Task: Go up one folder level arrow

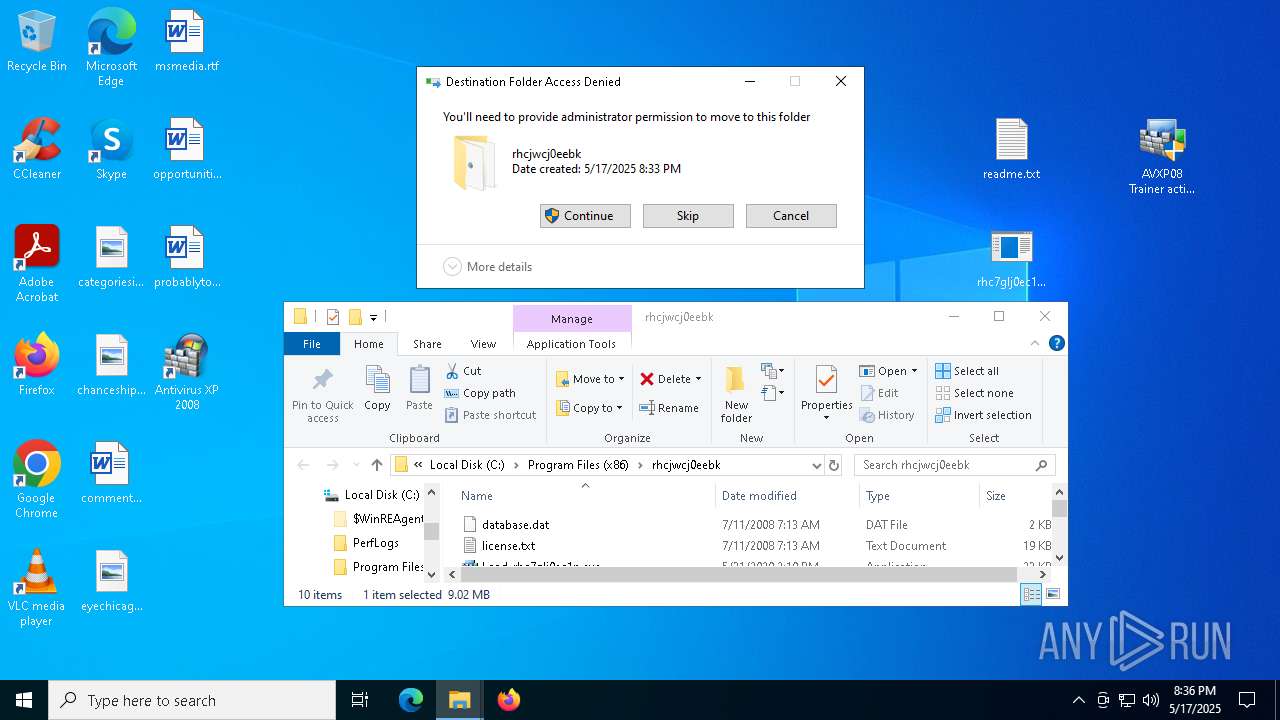Action: [377, 465]
